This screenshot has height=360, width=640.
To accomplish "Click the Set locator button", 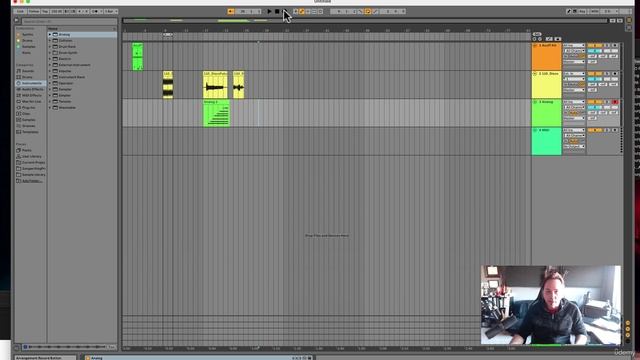I will tap(537, 34).
